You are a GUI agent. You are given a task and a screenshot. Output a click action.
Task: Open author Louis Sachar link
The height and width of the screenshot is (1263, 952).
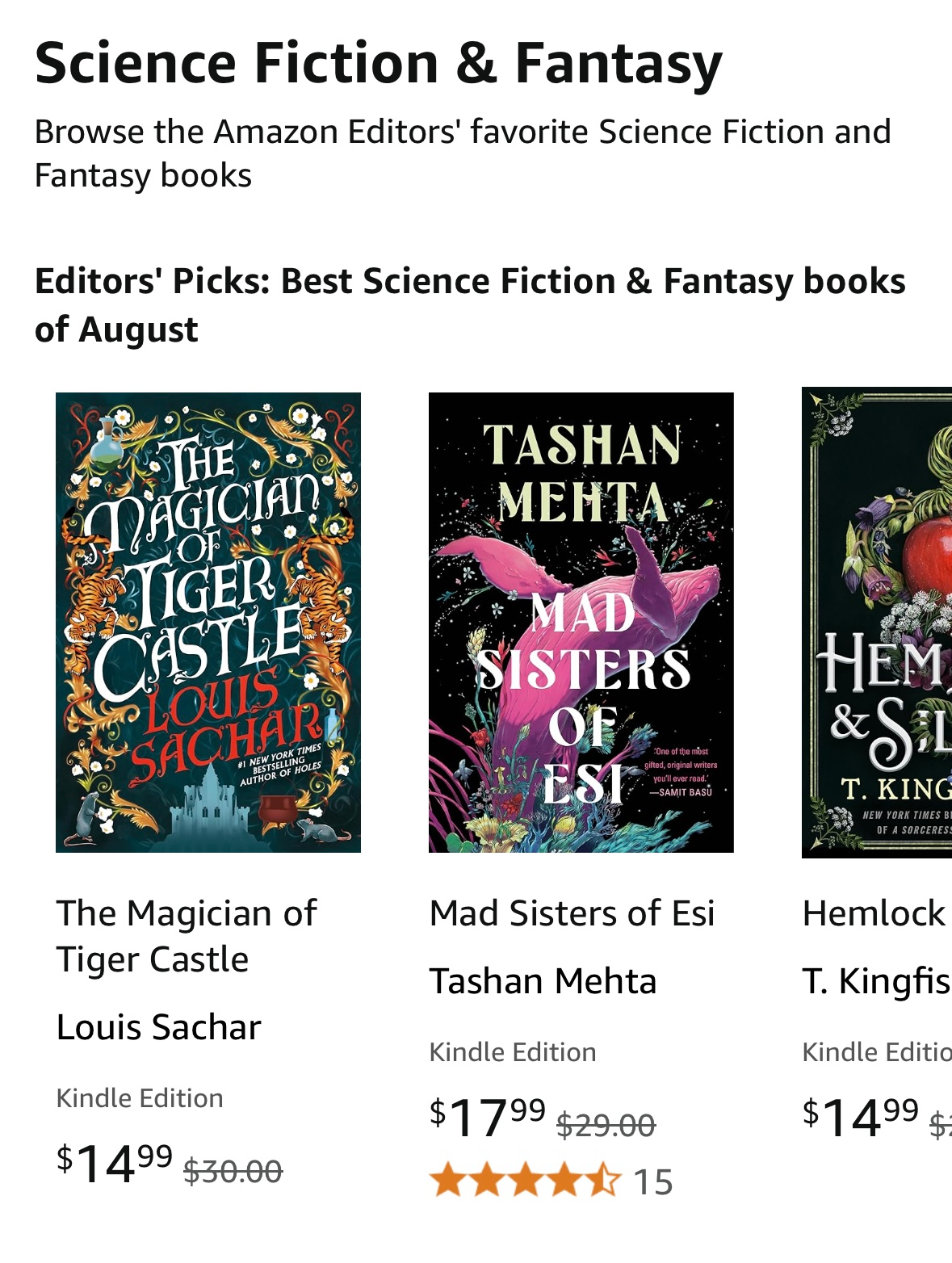[159, 1027]
